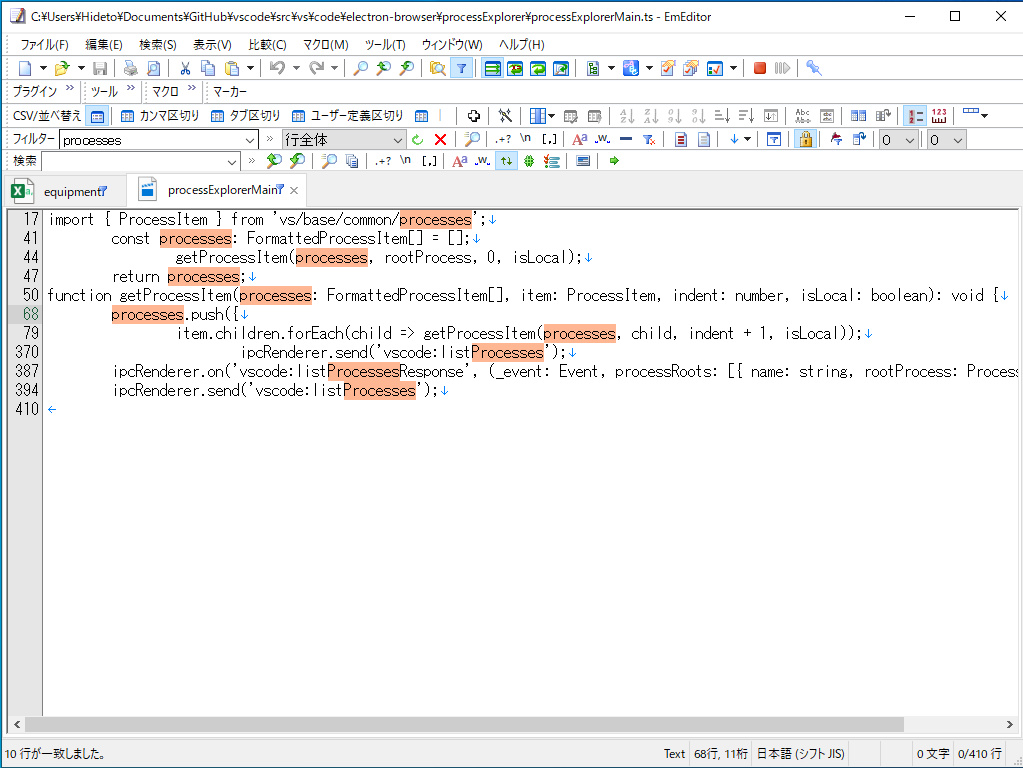Open the first 0 lines-before dropdown
The height and width of the screenshot is (768, 1023).
(x=909, y=140)
